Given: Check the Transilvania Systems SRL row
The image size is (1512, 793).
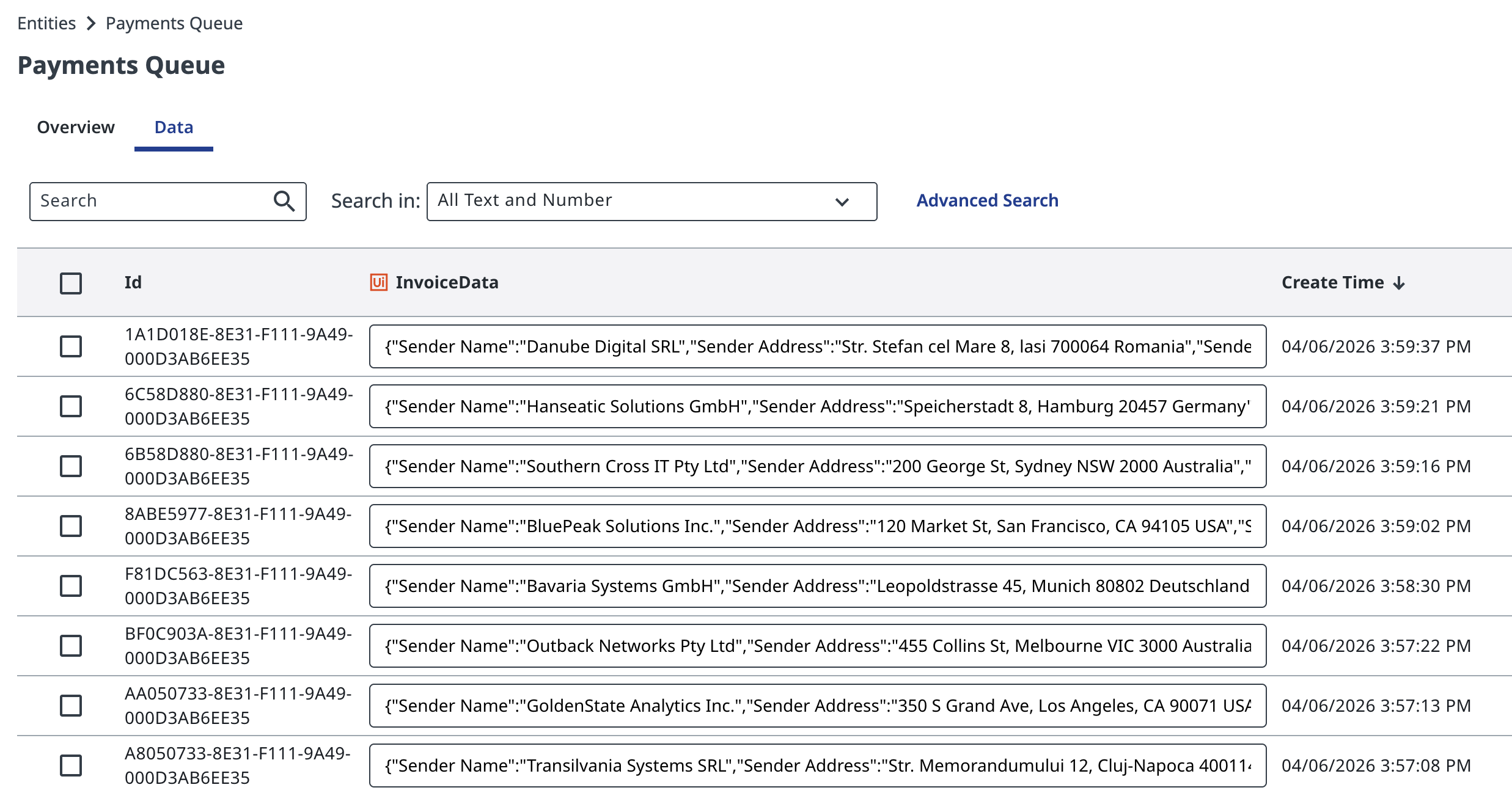Looking at the screenshot, I should pos(71,766).
